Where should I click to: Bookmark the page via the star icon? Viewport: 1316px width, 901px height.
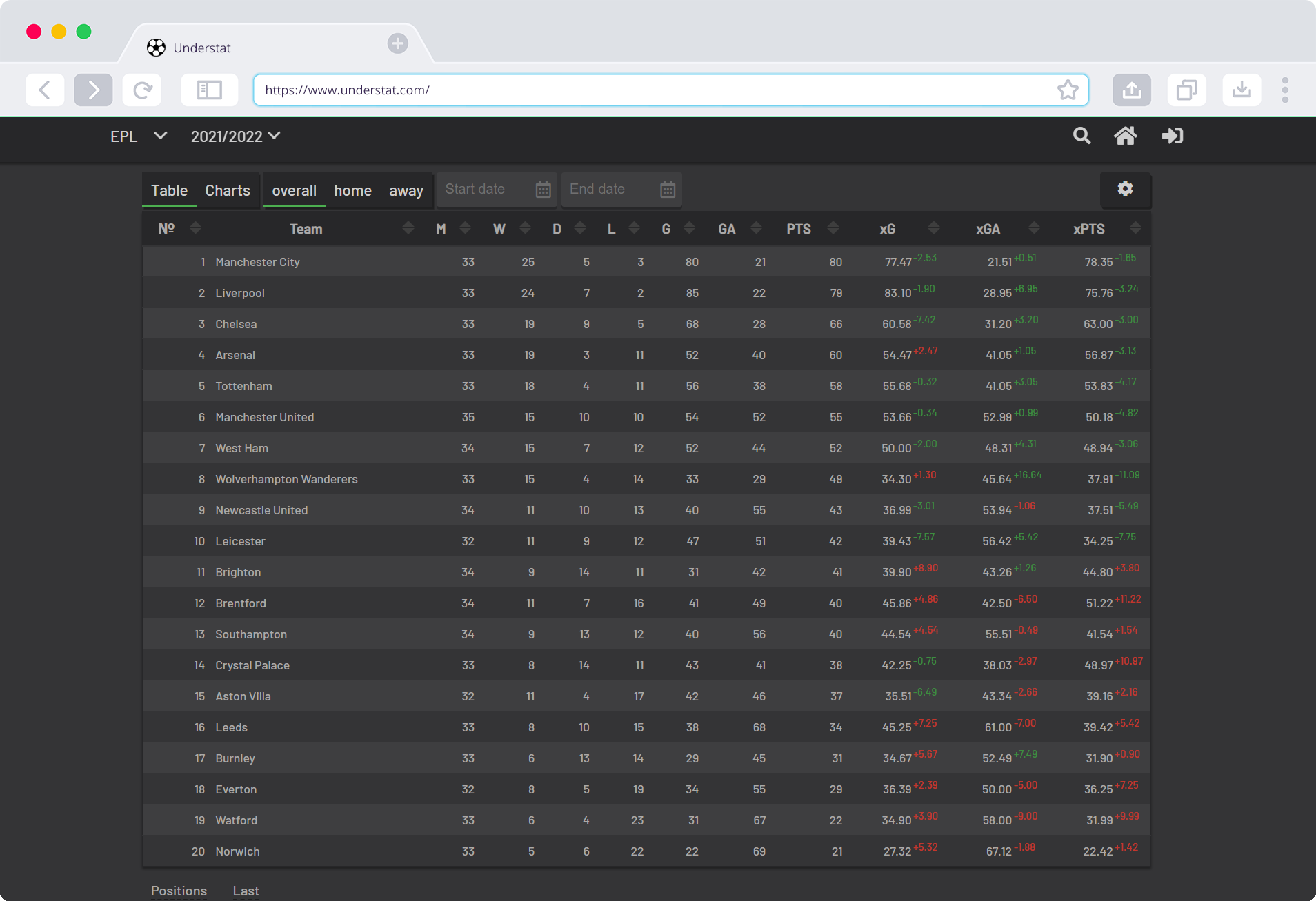pos(1068,90)
